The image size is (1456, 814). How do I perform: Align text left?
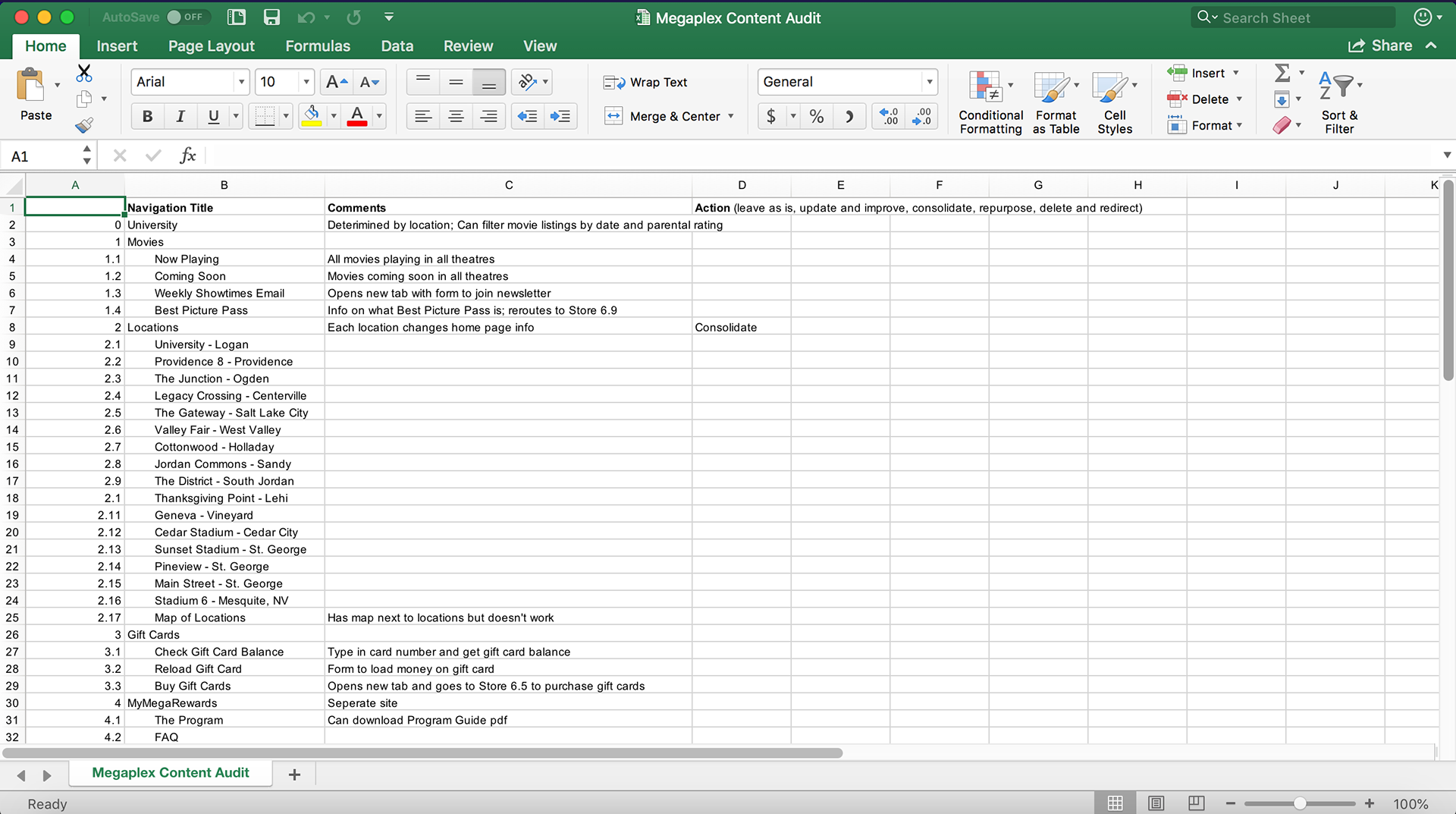pos(423,116)
